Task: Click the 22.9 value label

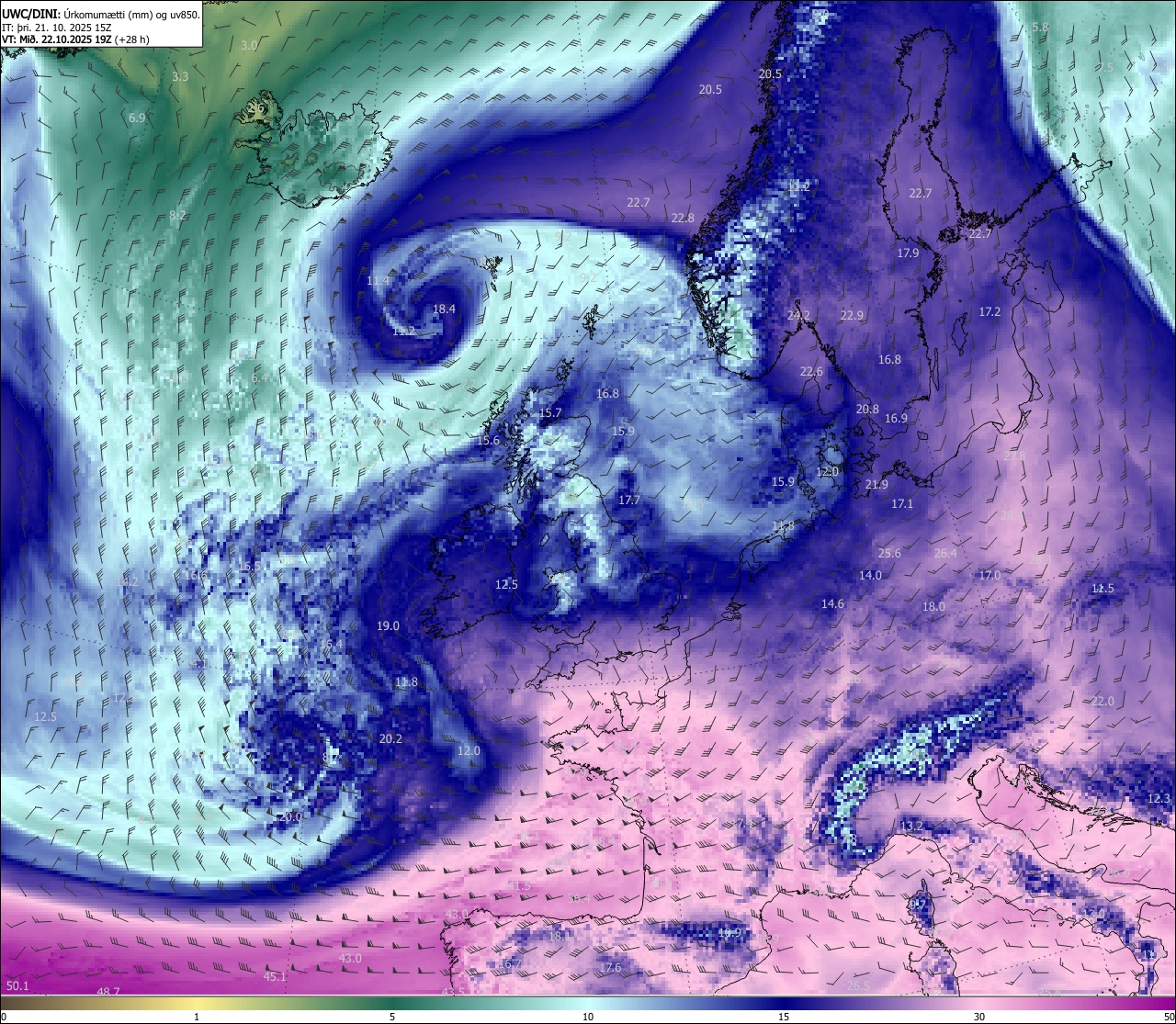Action: point(852,315)
